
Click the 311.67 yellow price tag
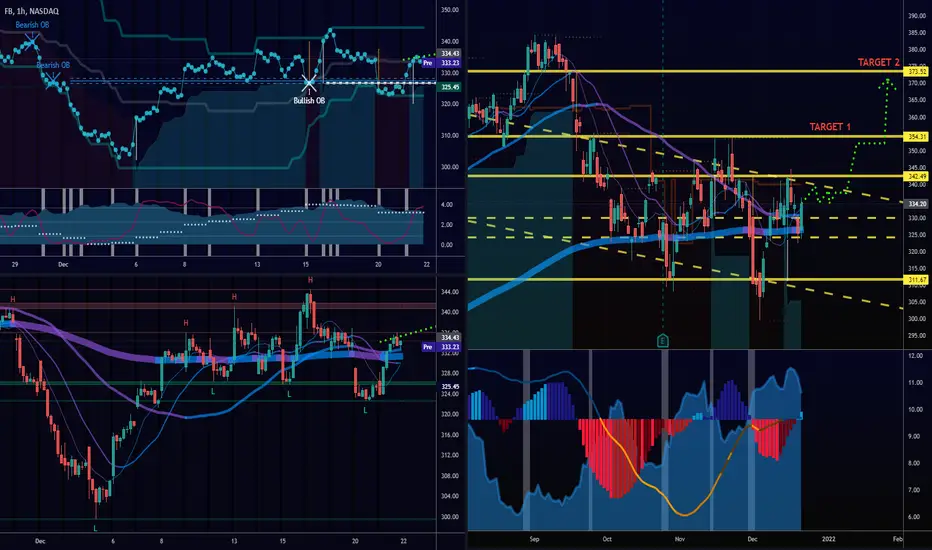[x=916, y=279]
